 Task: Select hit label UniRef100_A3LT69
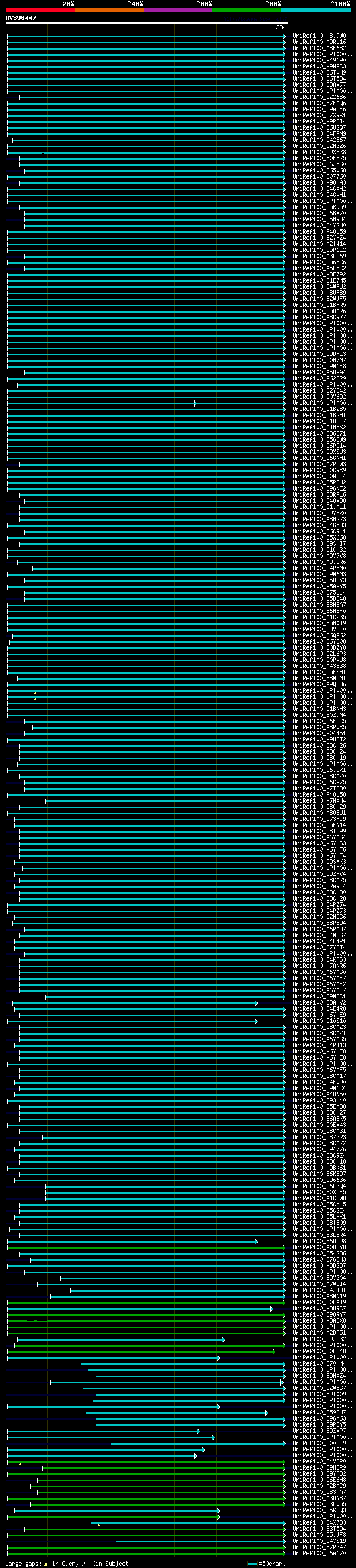[x=319, y=256]
